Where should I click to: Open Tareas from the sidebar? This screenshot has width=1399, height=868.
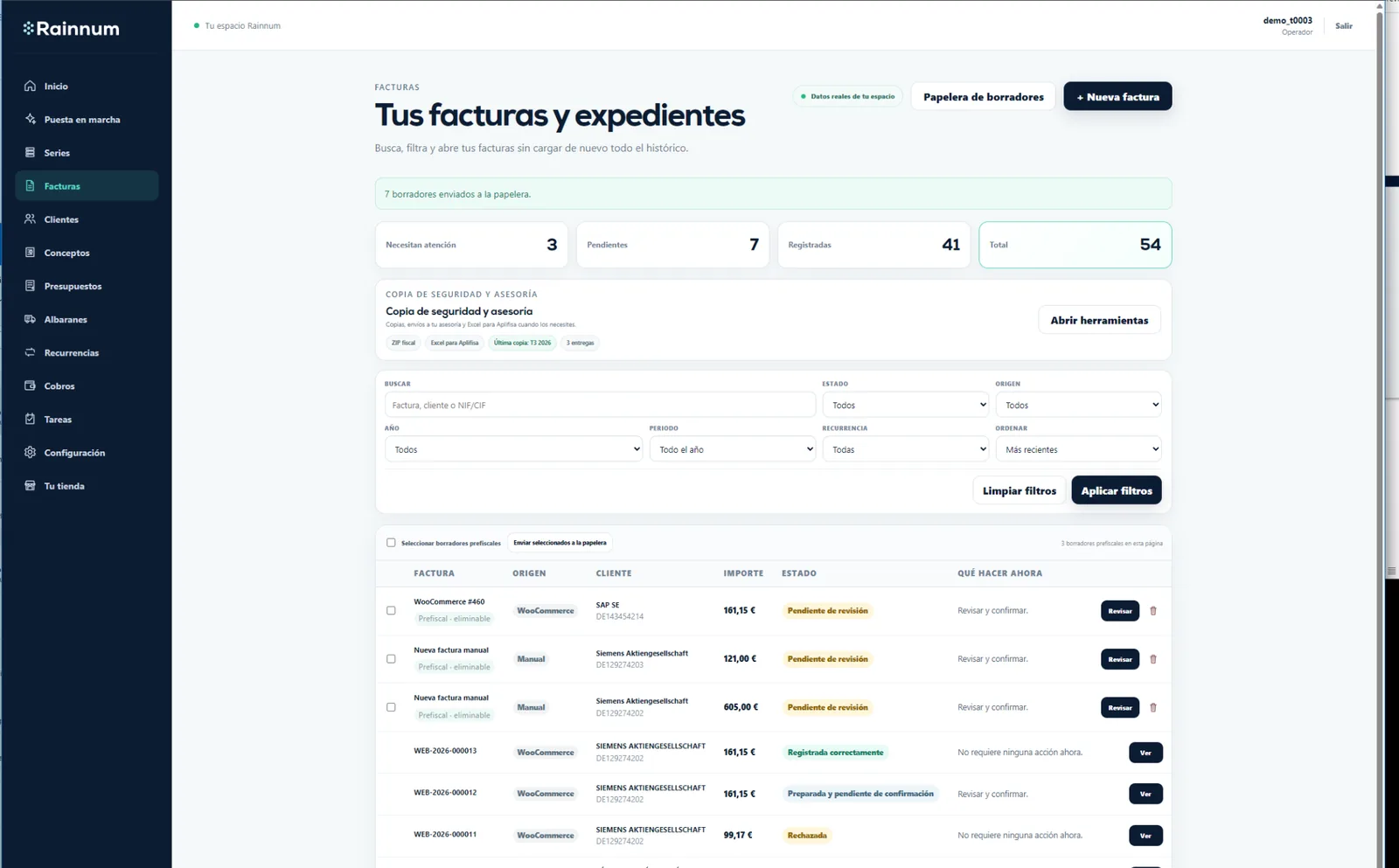87,419
